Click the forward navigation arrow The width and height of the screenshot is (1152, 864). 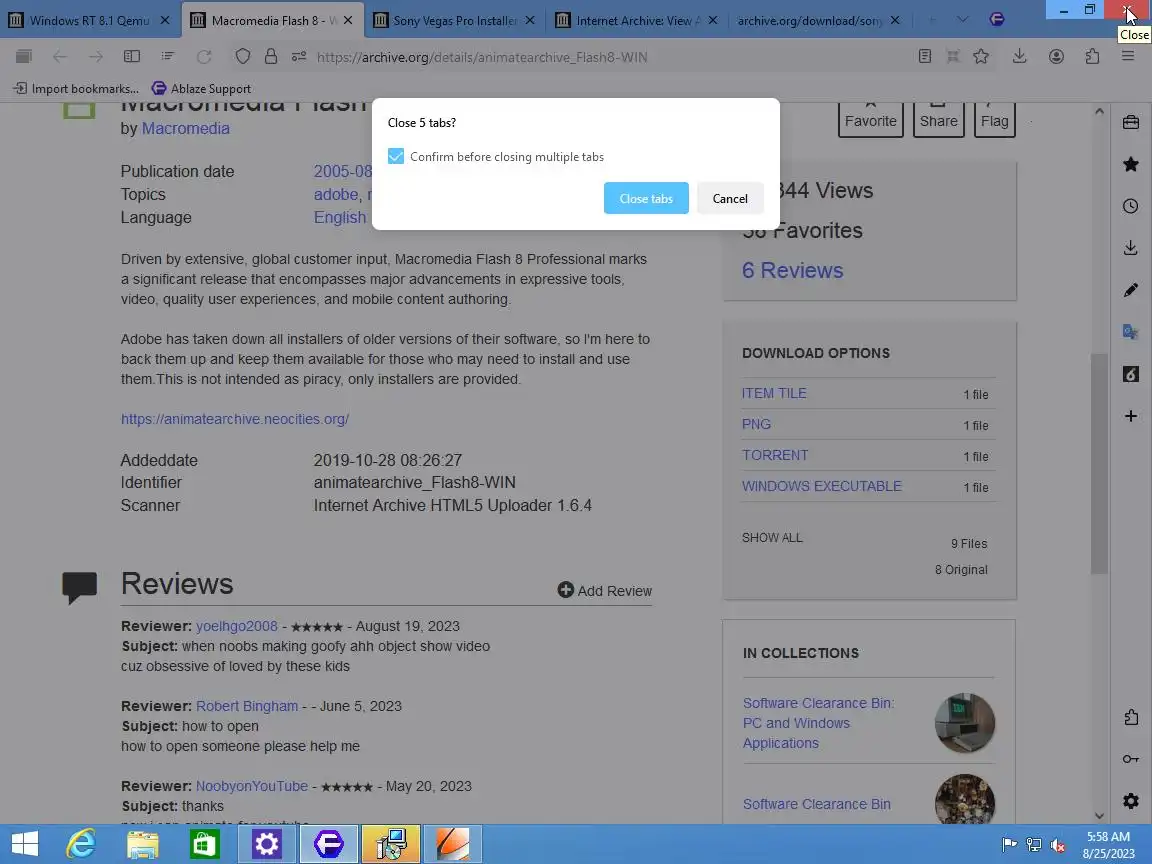coord(96,57)
